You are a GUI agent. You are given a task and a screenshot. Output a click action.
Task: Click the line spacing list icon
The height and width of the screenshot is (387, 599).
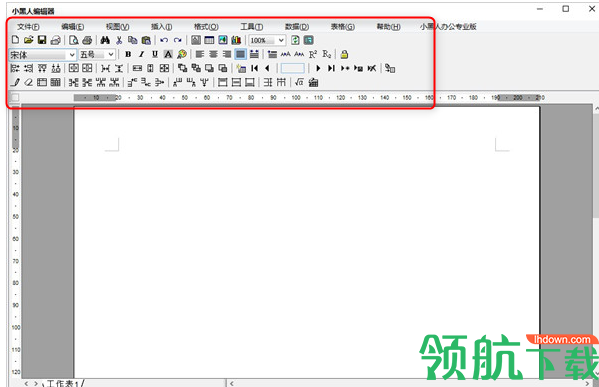point(272,54)
